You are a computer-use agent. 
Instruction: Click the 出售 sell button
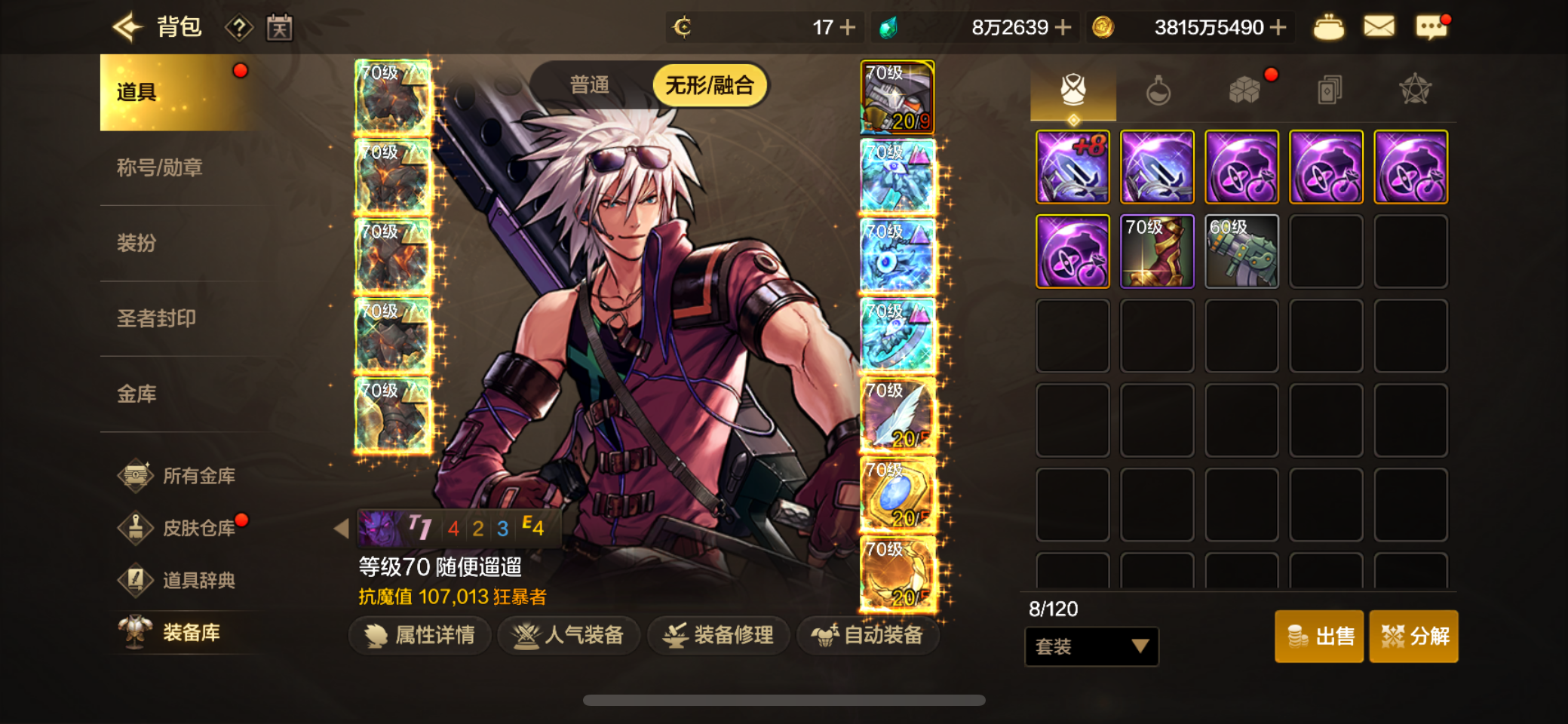[x=1318, y=637]
